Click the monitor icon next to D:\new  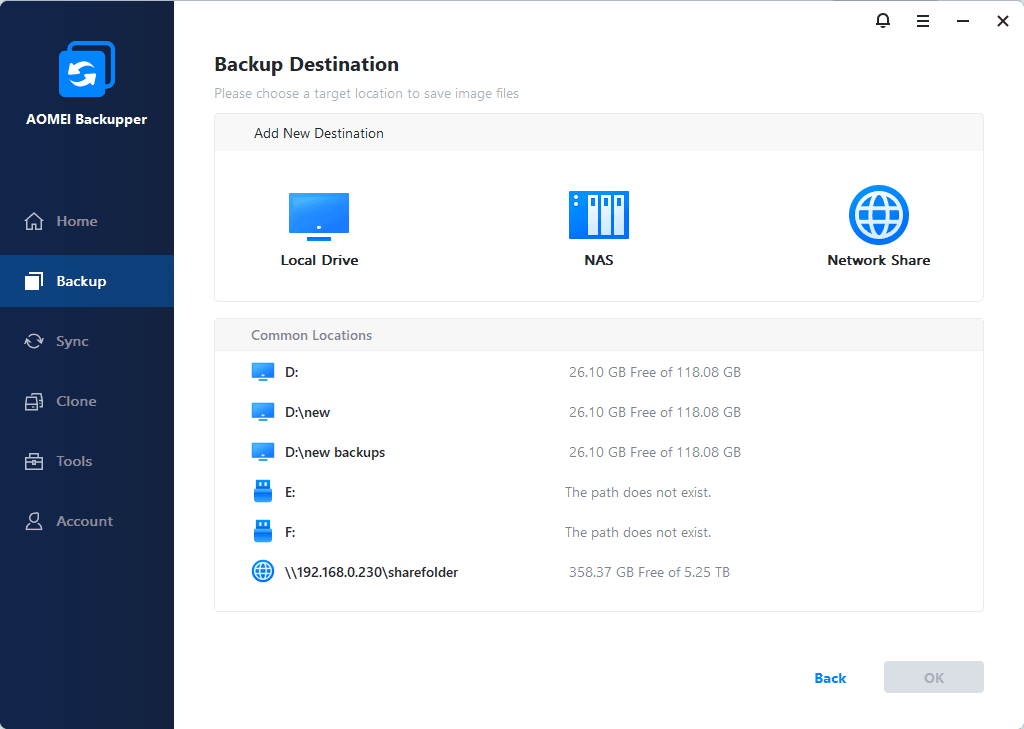[x=262, y=412]
